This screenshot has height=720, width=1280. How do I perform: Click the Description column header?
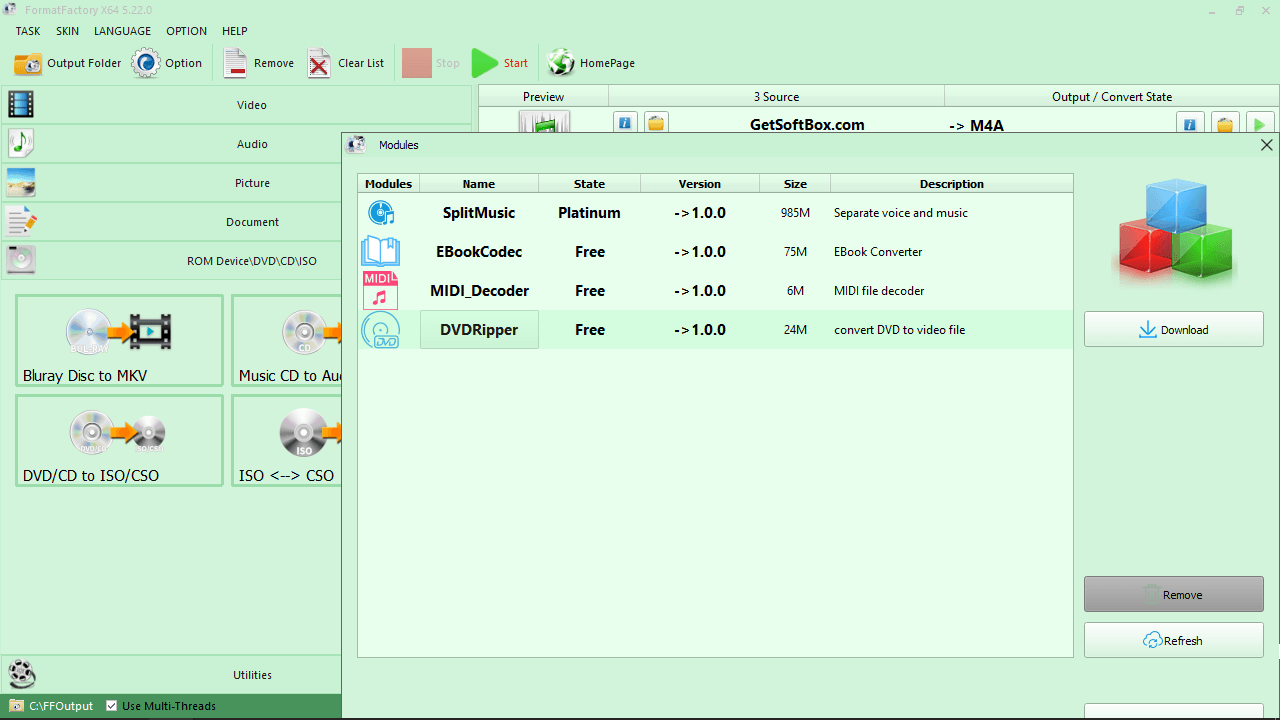click(x=952, y=184)
